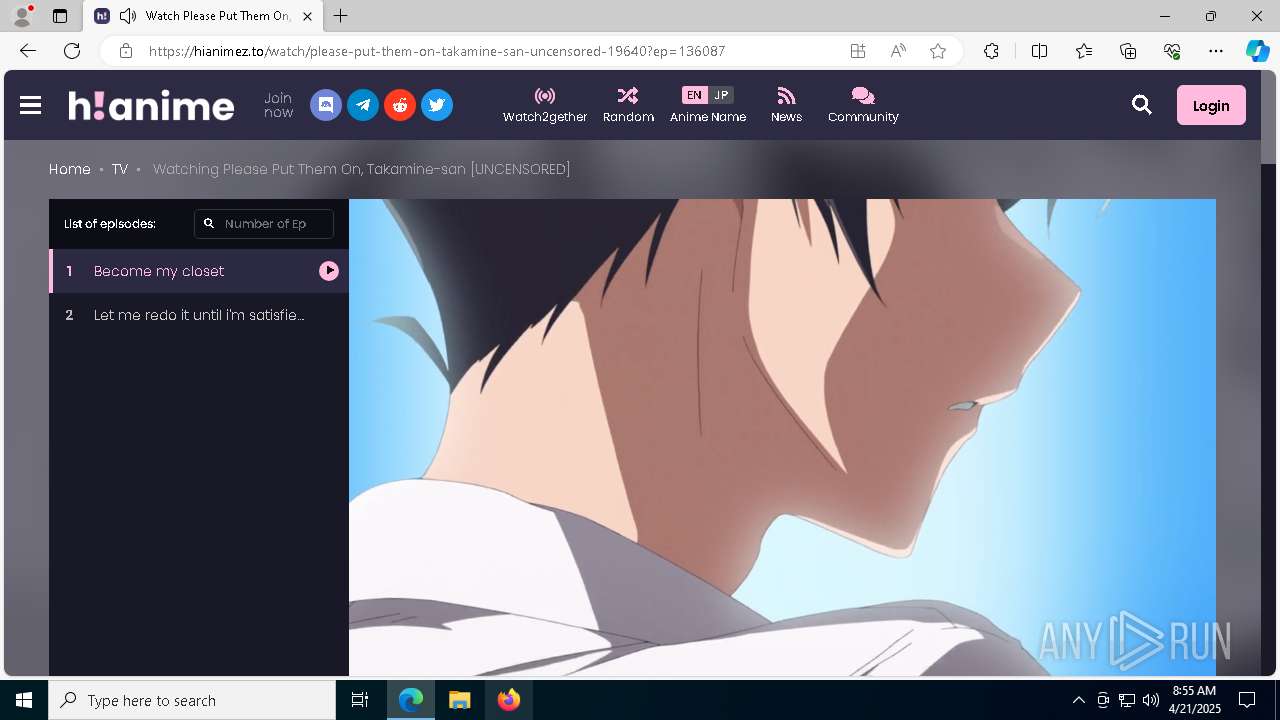
Task: Select episode 2 Let me redo it
Action: tap(199, 315)
